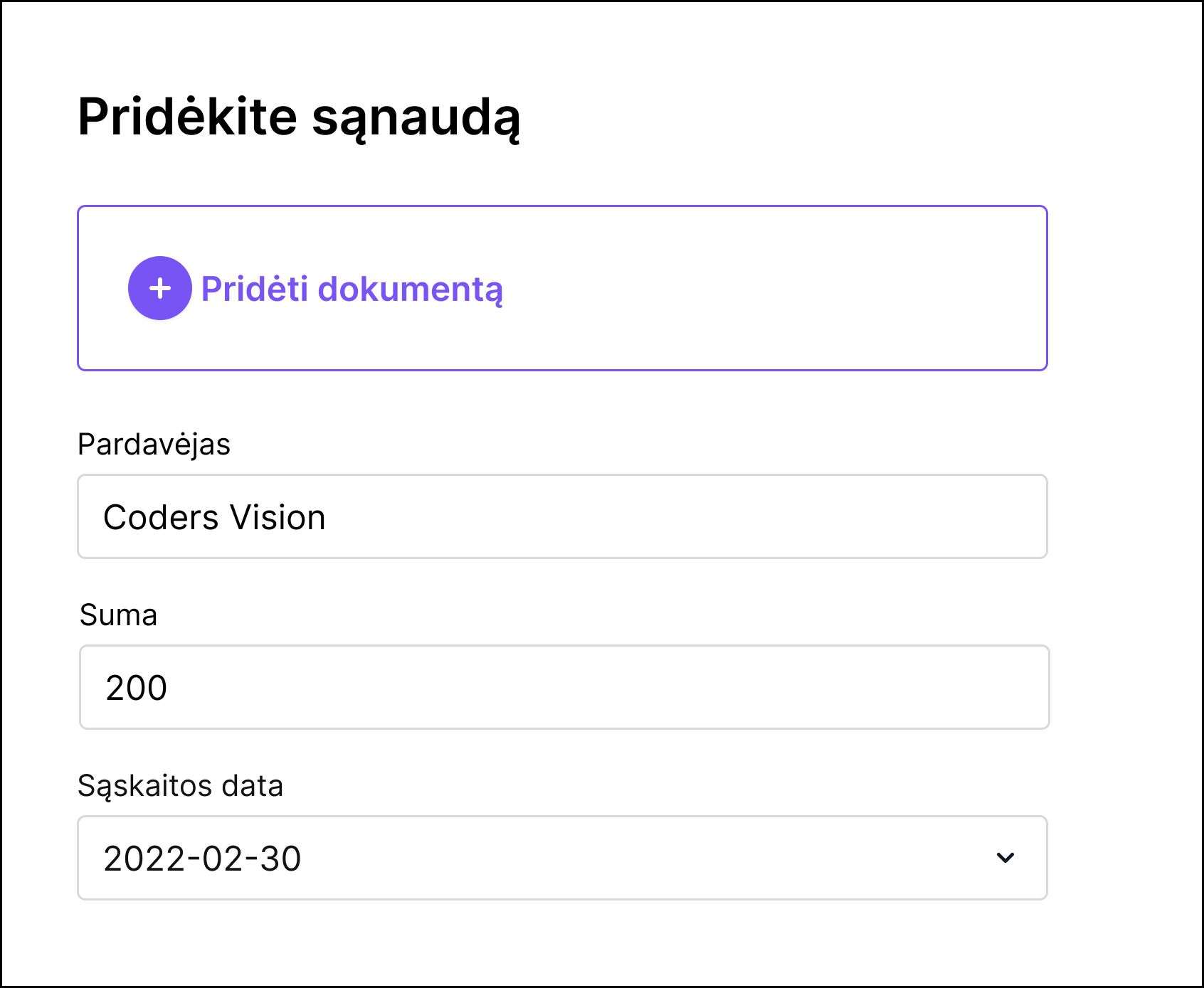The width and height of the screenshot is (1204, 988).
Task: Click the down-arrow icon beside 2022-02-30
Action: pyautogui.click(x=1005, y=858)
